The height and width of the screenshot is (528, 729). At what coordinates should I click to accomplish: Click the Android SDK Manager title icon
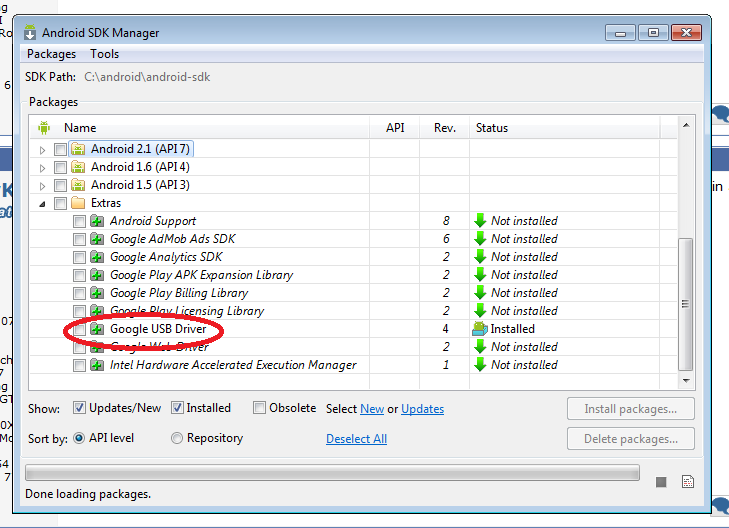coord(30,32)
